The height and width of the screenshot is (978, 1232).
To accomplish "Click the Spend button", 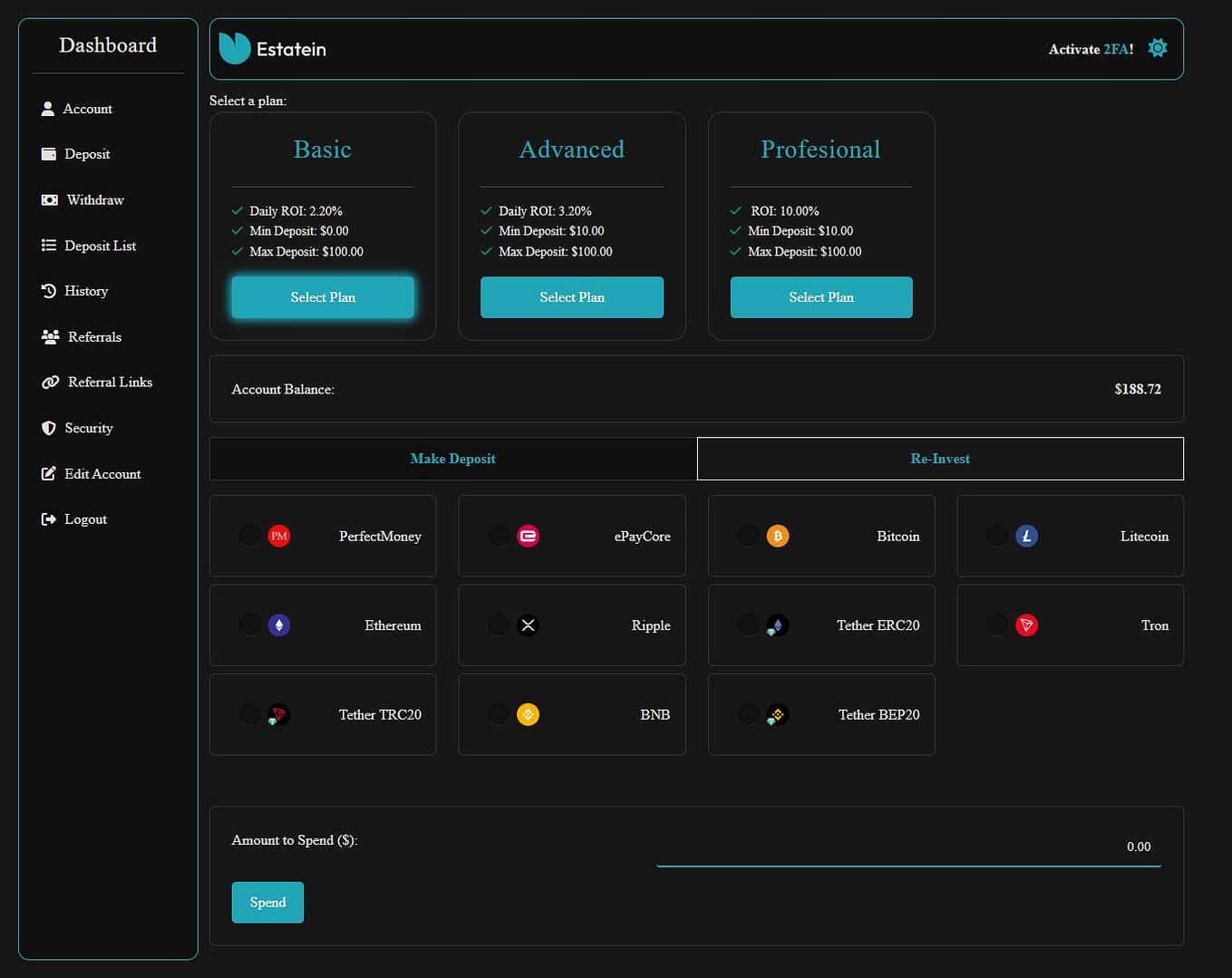I will point(267,903).
